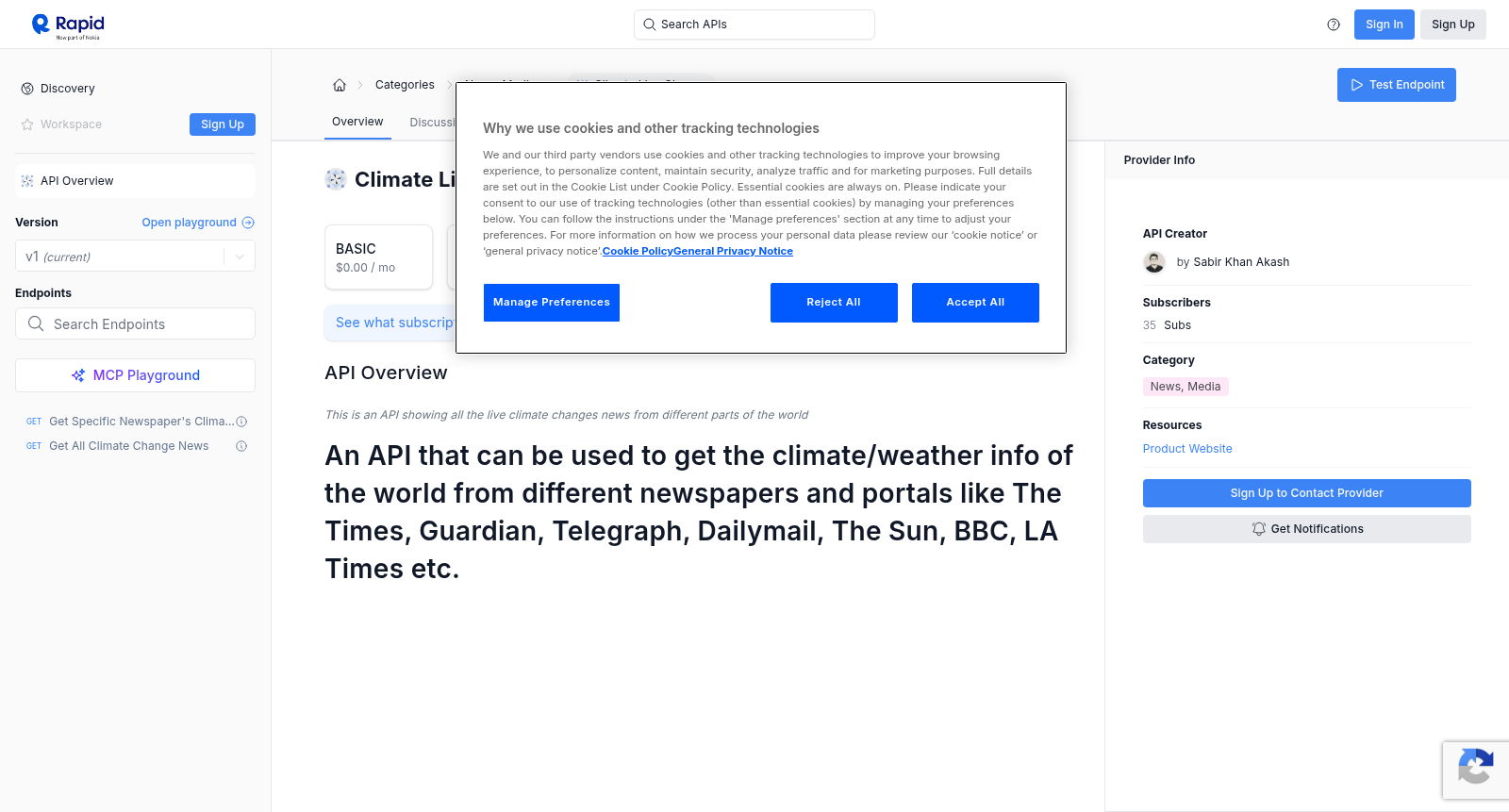Open Discovery in the sidebar
1509x812 pixels.
[68, 89]
